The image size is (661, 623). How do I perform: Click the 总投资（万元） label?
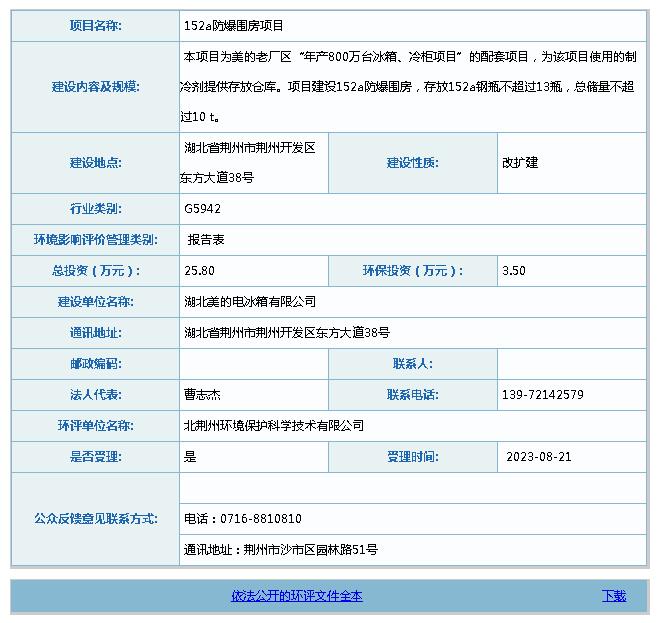[x=96, y=271]
